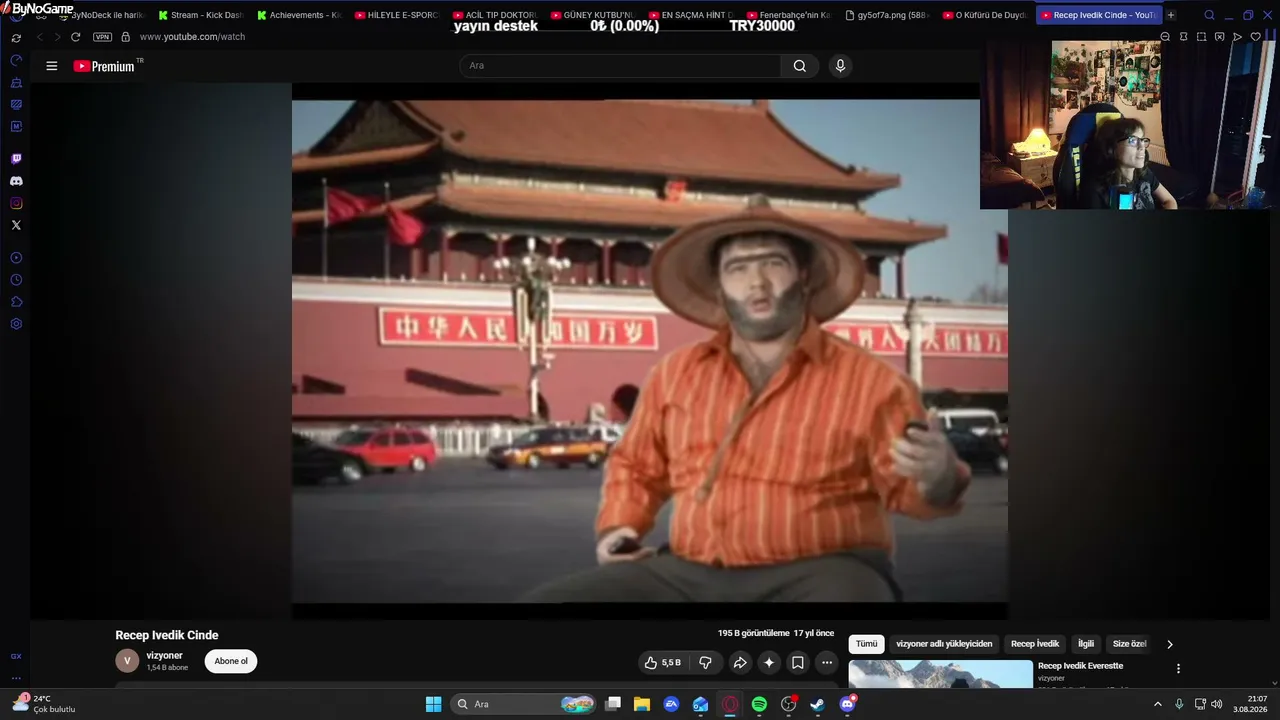This screenshot has height=720, width=1280.
Task: Select the İlgili filter chip
Action: click(1086, 644)
